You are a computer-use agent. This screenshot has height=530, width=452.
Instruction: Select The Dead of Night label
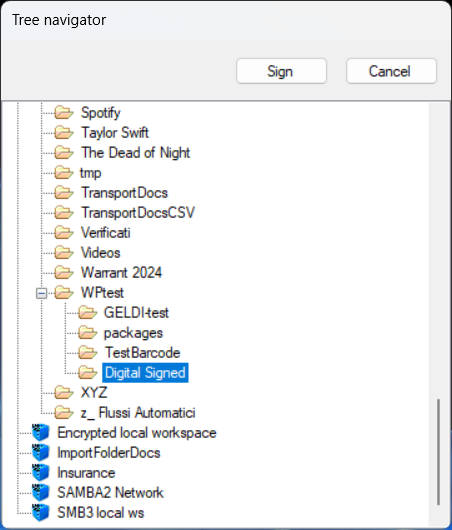(136, 153)
